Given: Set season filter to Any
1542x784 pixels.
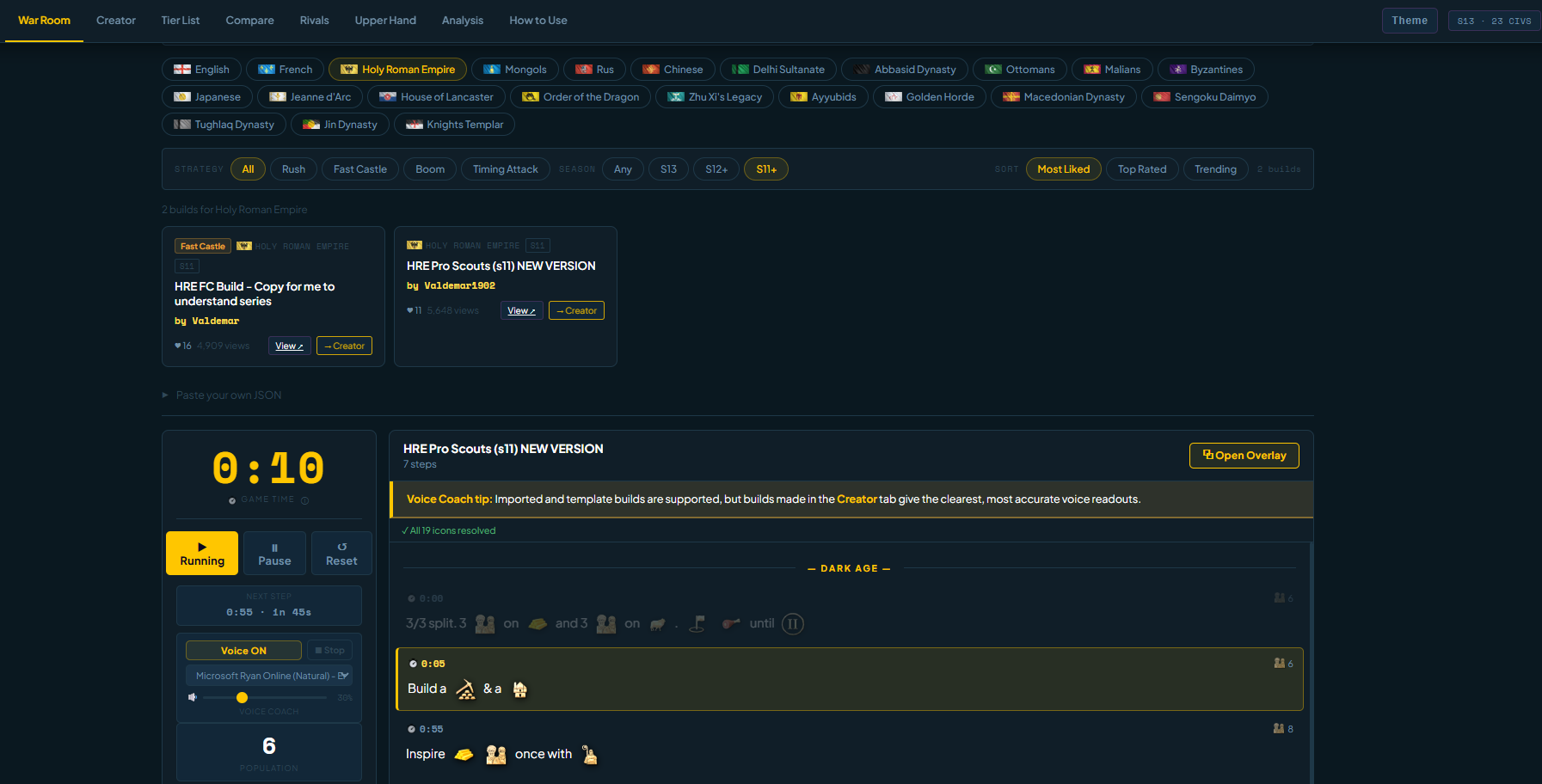Looking at the screenshot, I should click(623, 169).
